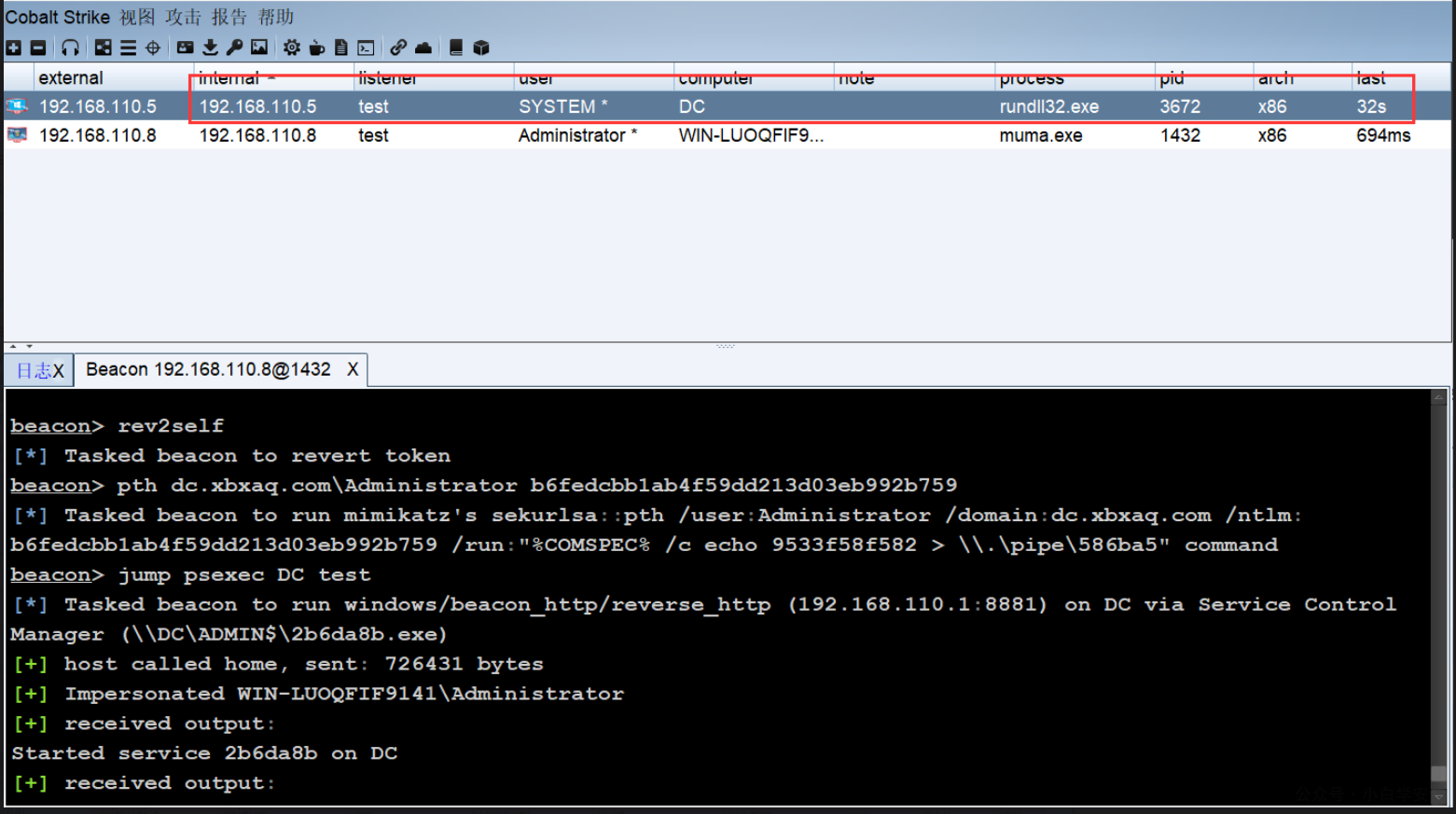1456x814 pixels.
Task: Switch to the 日志 tab
Action: pyautogui.click(x=34, y=370)
